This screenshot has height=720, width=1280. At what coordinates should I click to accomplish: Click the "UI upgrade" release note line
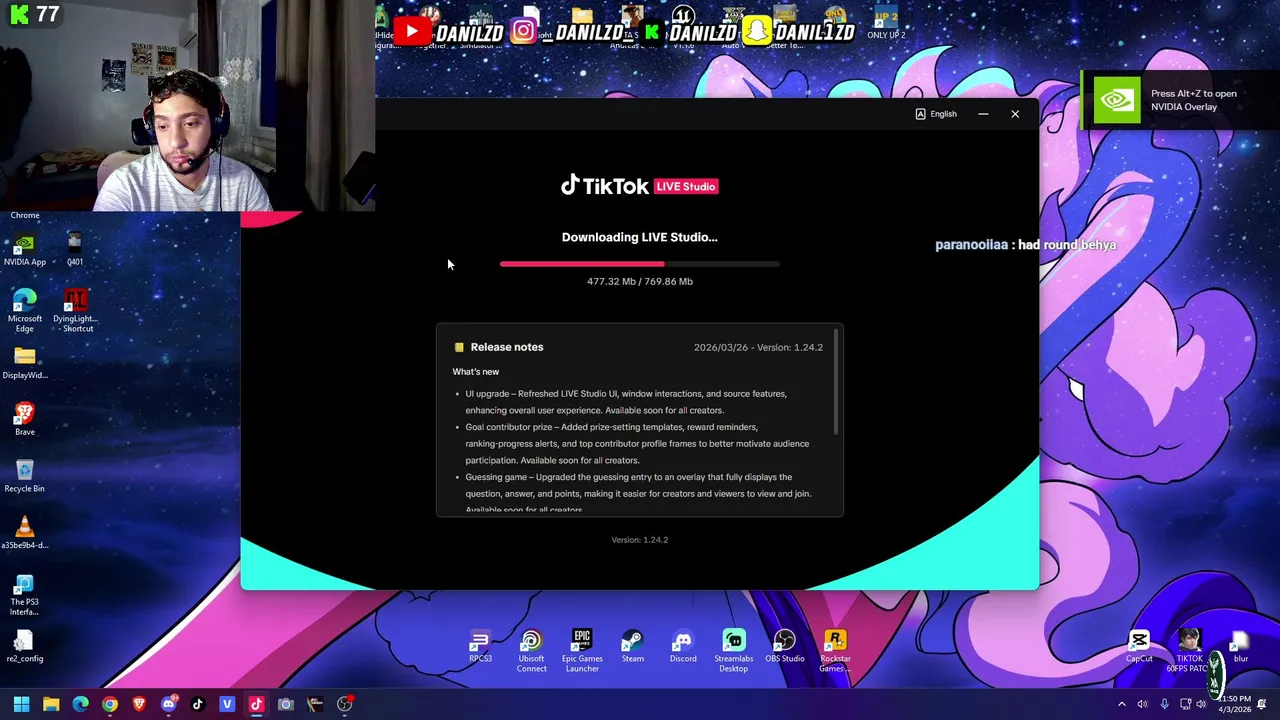point(626,402)
